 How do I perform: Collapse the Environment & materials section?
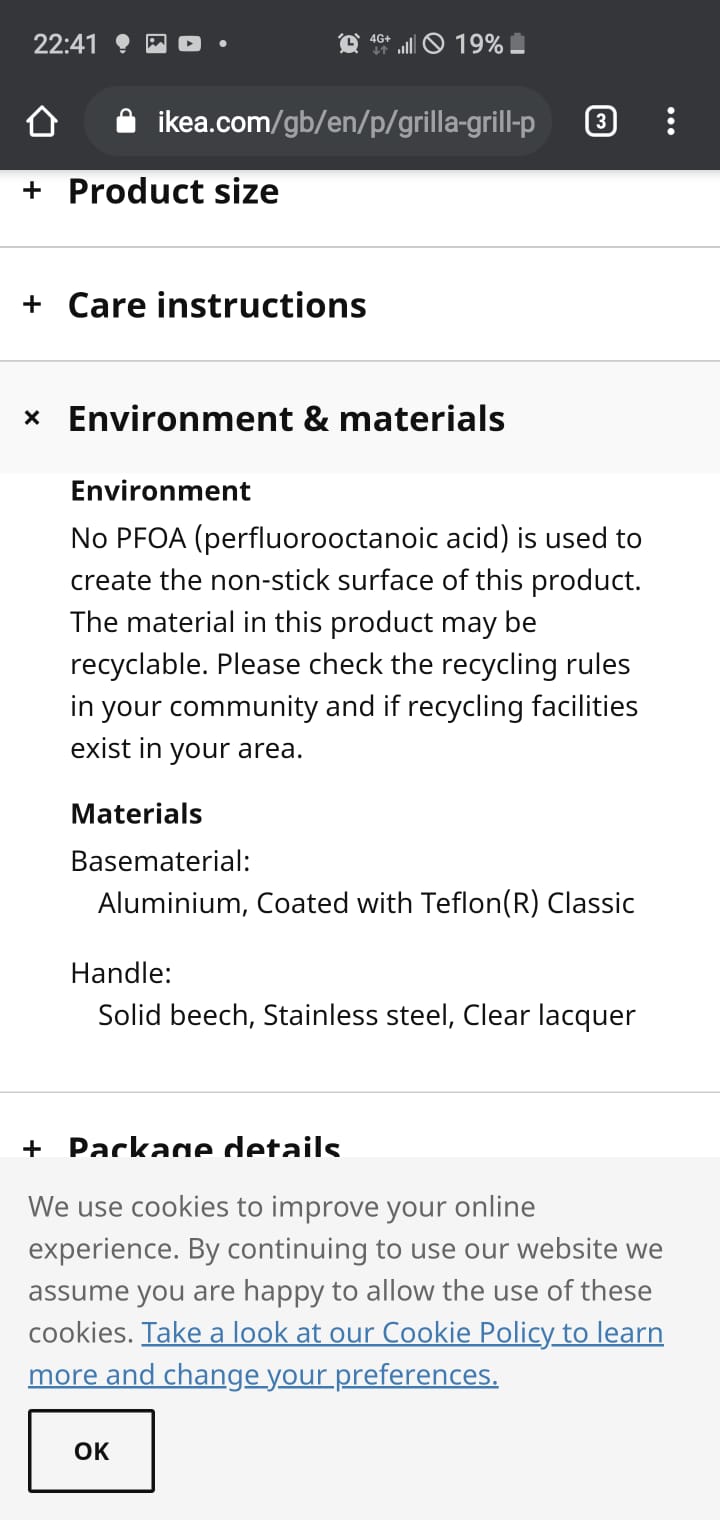(286, 419)
